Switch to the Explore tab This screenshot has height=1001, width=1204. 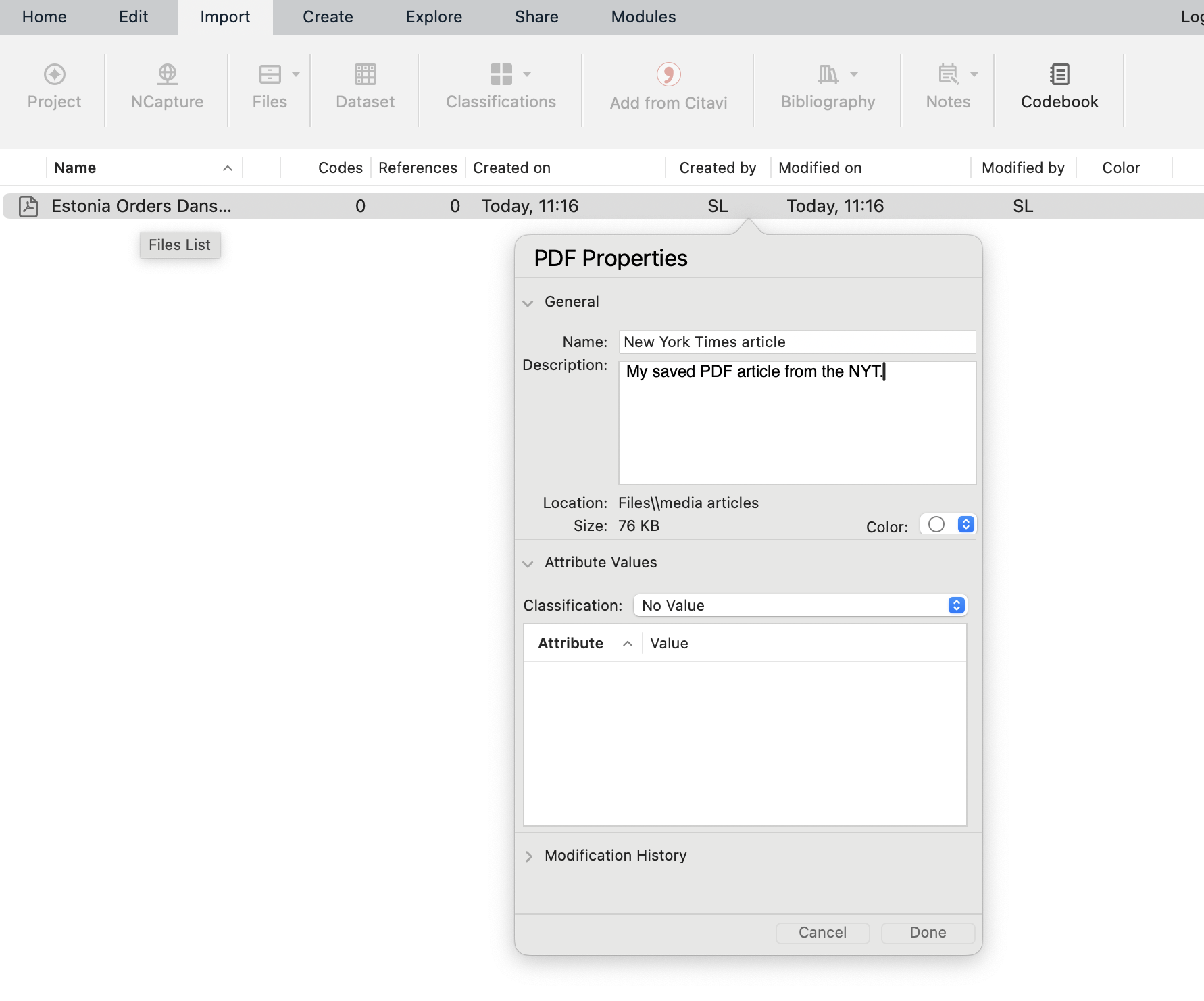coord(434,17)
